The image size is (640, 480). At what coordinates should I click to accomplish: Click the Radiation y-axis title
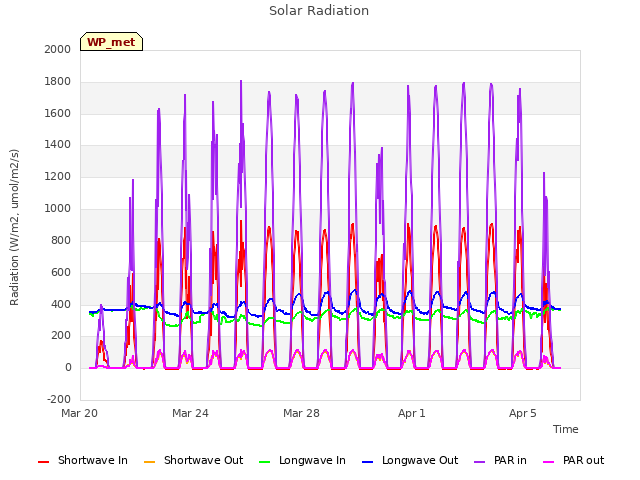coord(14,227)
